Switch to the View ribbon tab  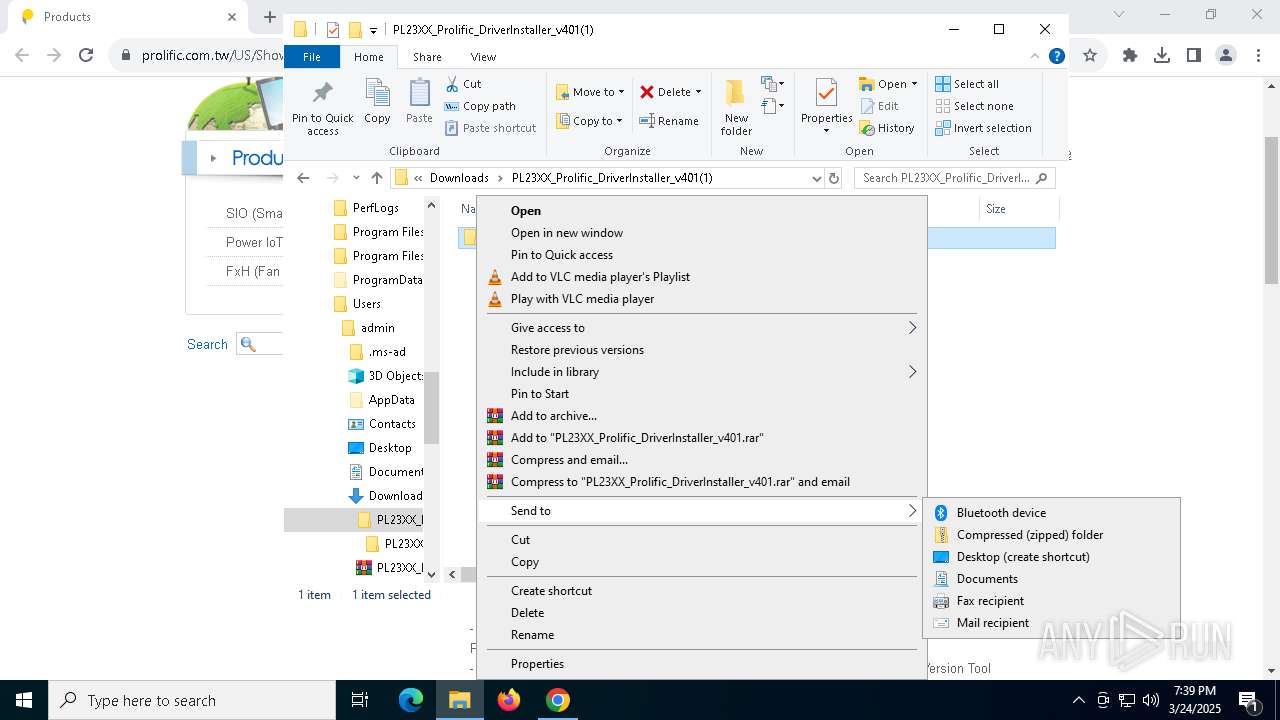point(483,57)
